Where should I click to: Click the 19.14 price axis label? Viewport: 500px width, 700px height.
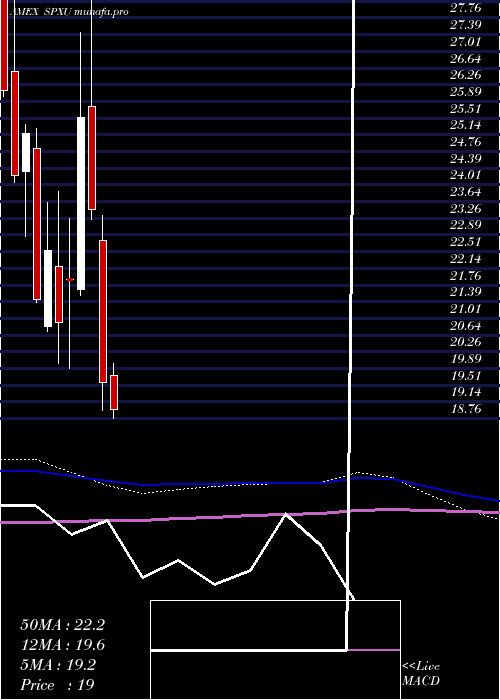tap(466, 392)
